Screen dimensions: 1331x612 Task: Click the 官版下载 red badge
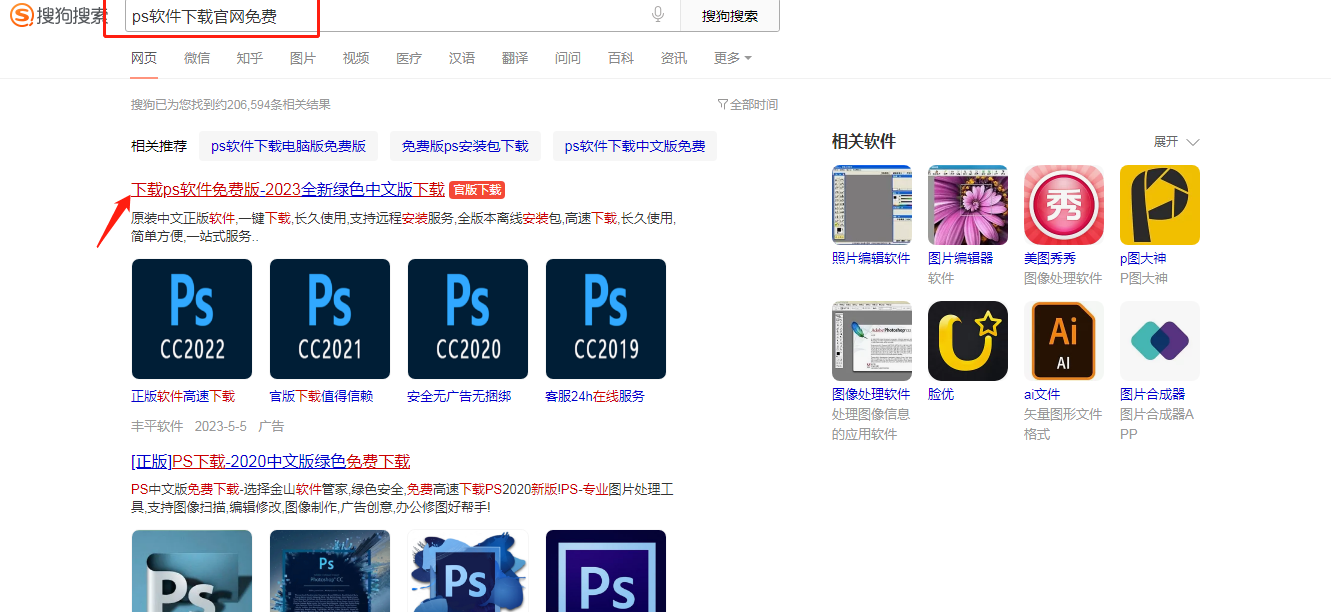477,190
